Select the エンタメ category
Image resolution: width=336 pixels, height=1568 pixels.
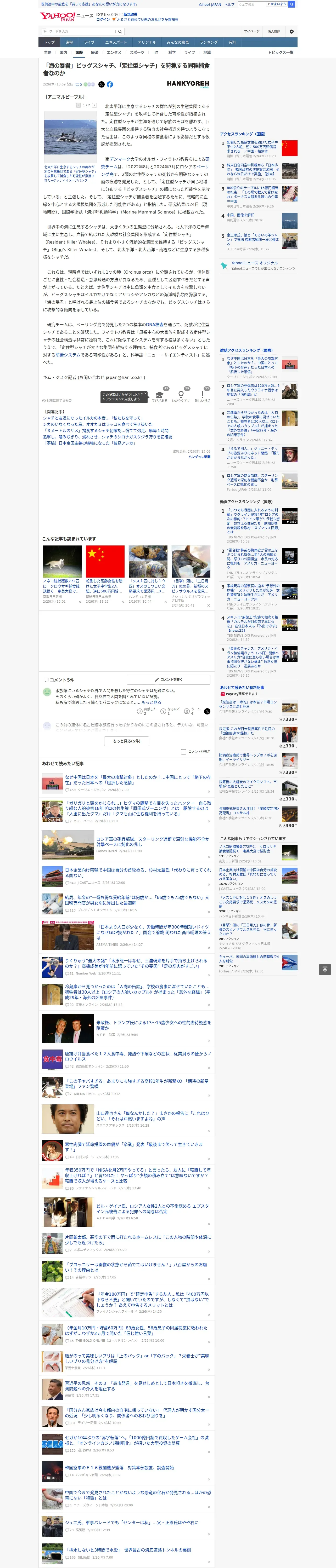tap(114, 52)
